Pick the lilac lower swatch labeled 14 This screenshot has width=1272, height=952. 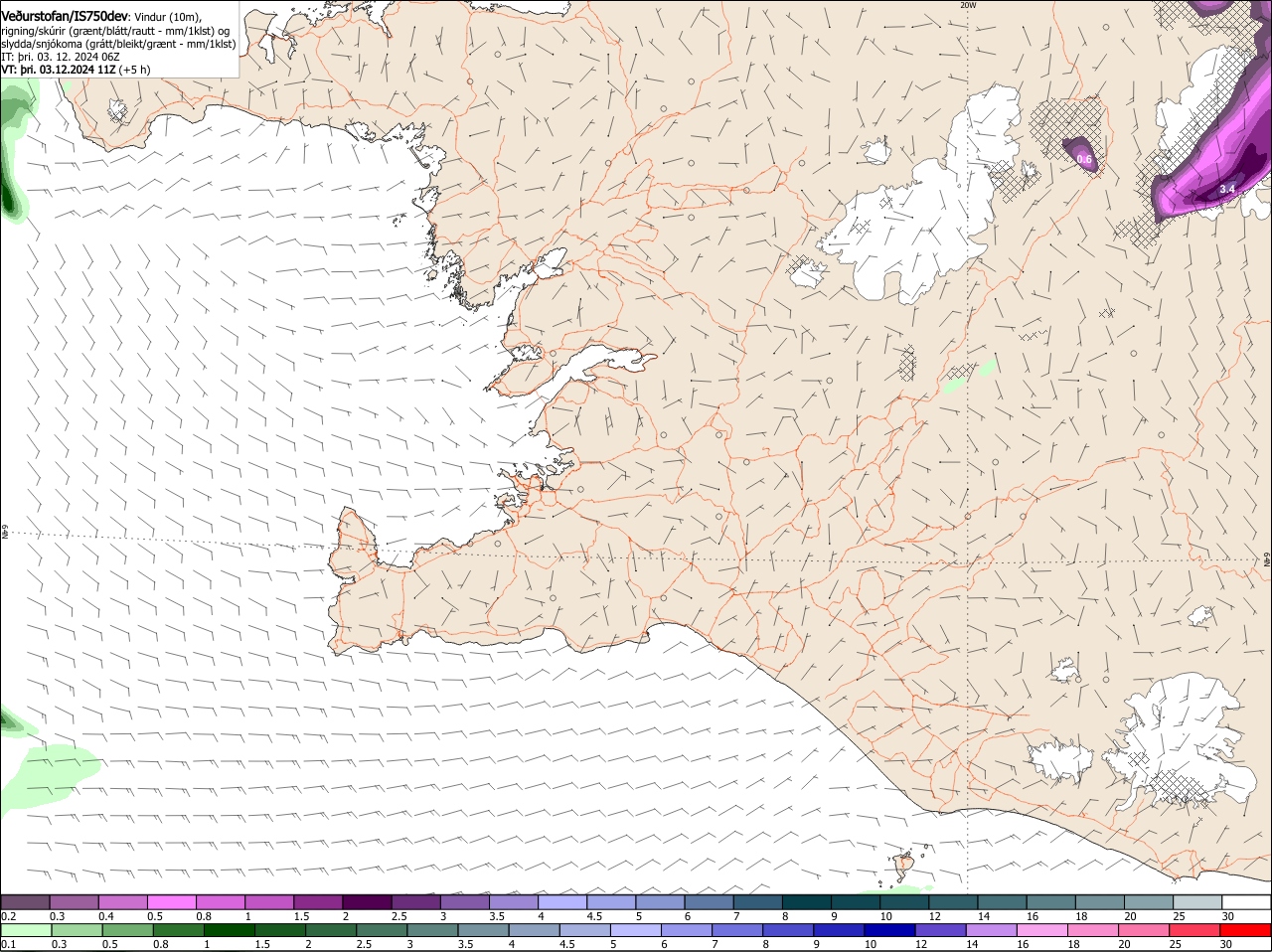[x=991, y=930]
